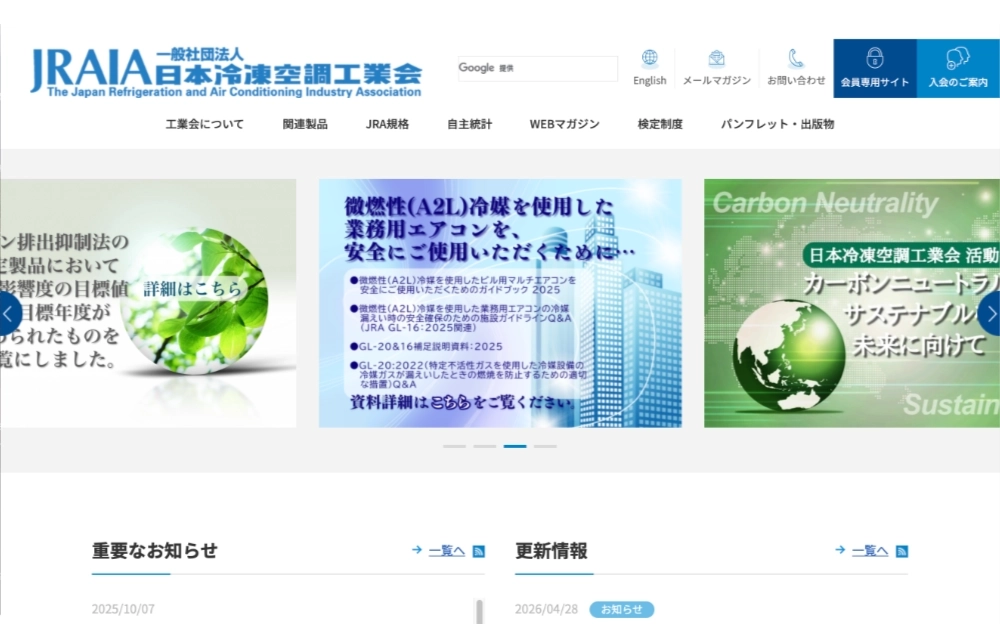The width and height of the screenshot is (1000, 624).
Task: Advance to the next carousel slide
Action: tap(990, 313)
